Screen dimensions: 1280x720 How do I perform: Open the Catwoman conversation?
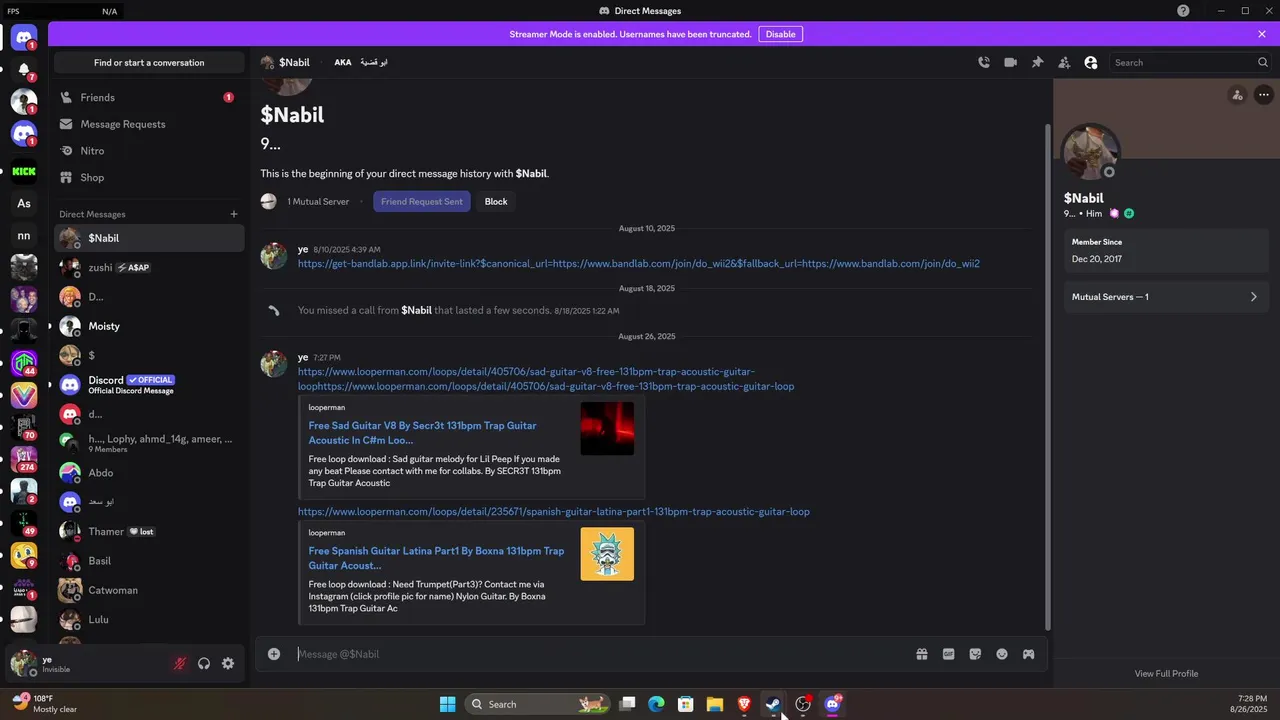pyautogui.click(x=149, y=590)
